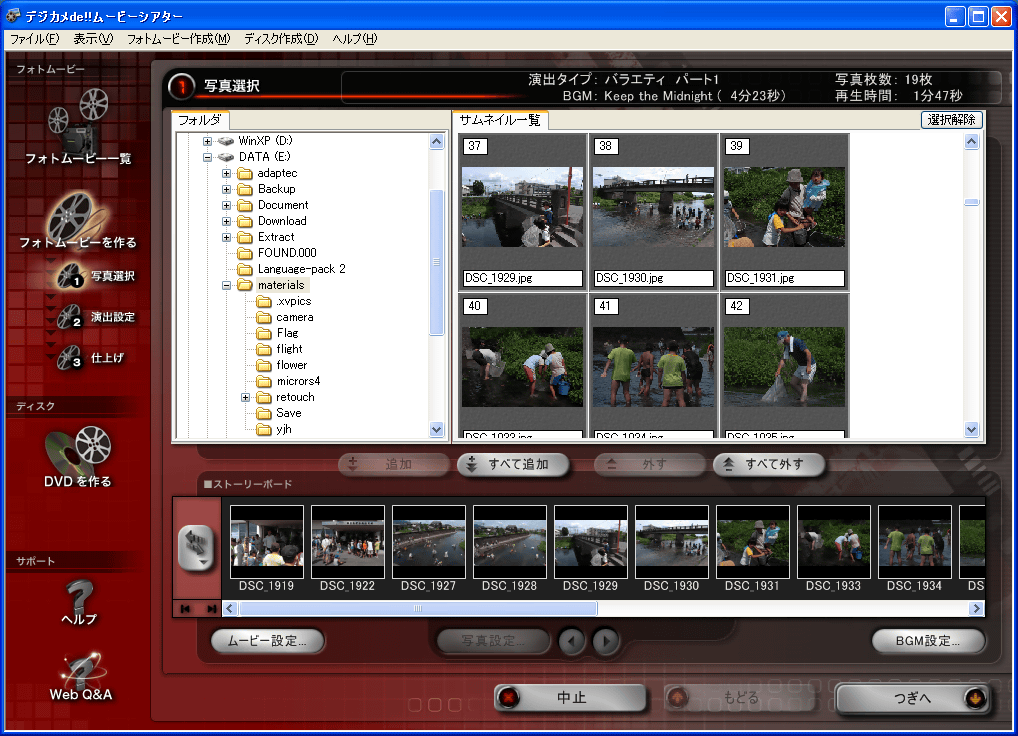Screen dimensions: 1018x736
Task: Open the フォトムービー作成(M) menu
Action: point(178,39)
